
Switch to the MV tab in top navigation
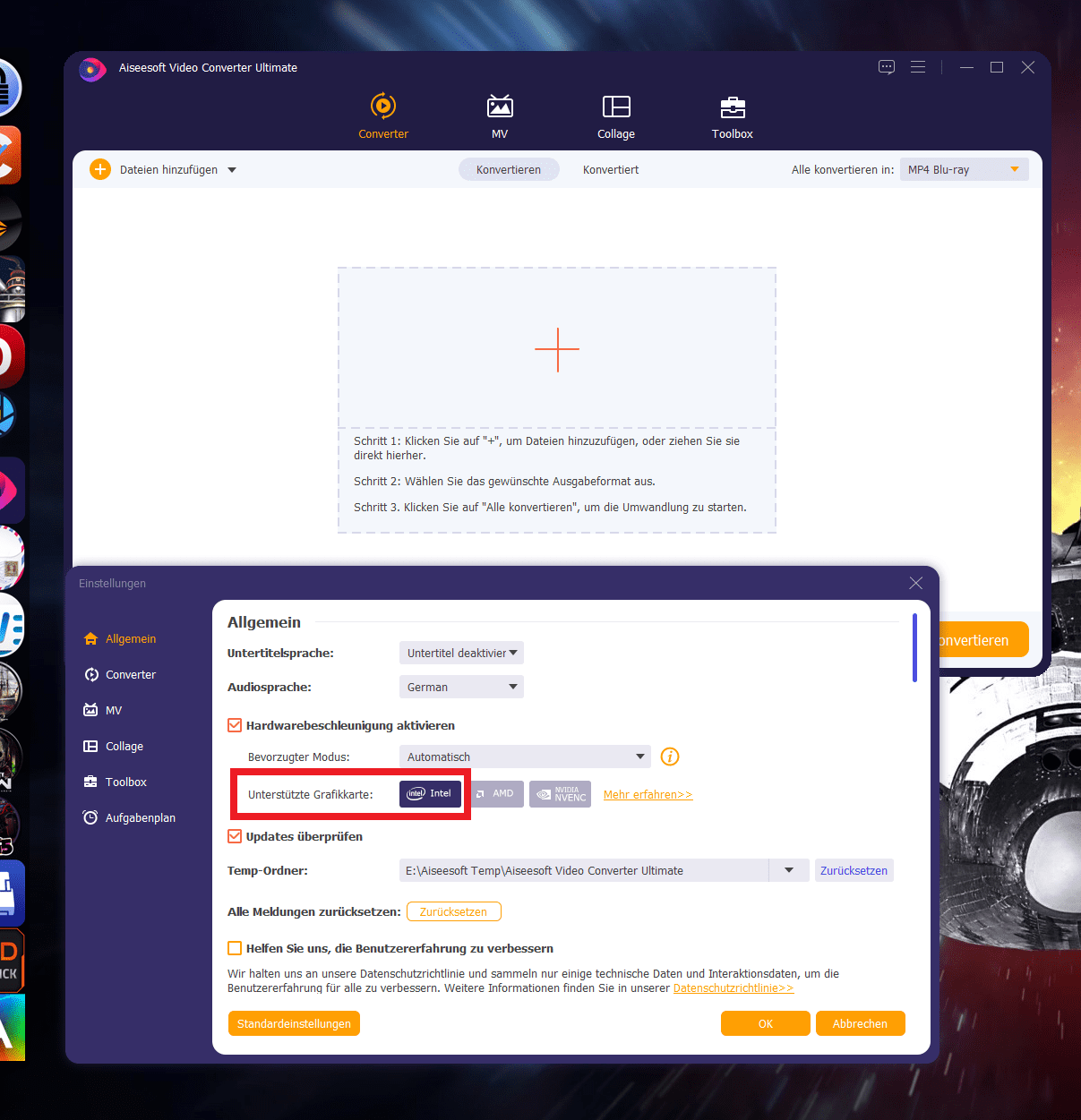pyautogui.click(x=500, y=115)
